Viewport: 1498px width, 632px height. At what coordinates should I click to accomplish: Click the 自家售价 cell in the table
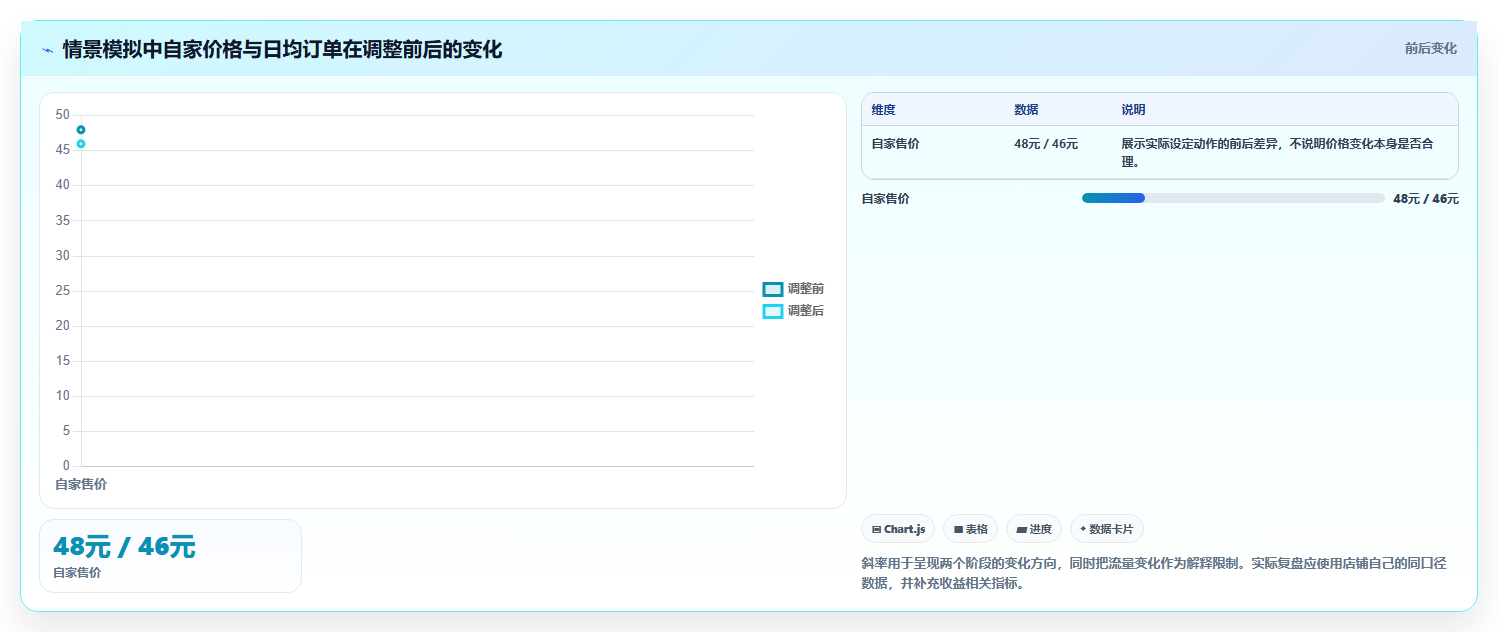895,143
